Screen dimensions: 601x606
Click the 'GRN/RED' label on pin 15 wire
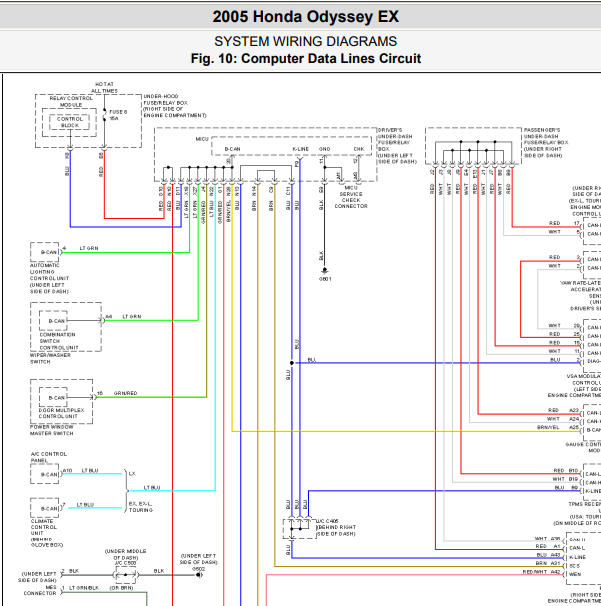125,393
